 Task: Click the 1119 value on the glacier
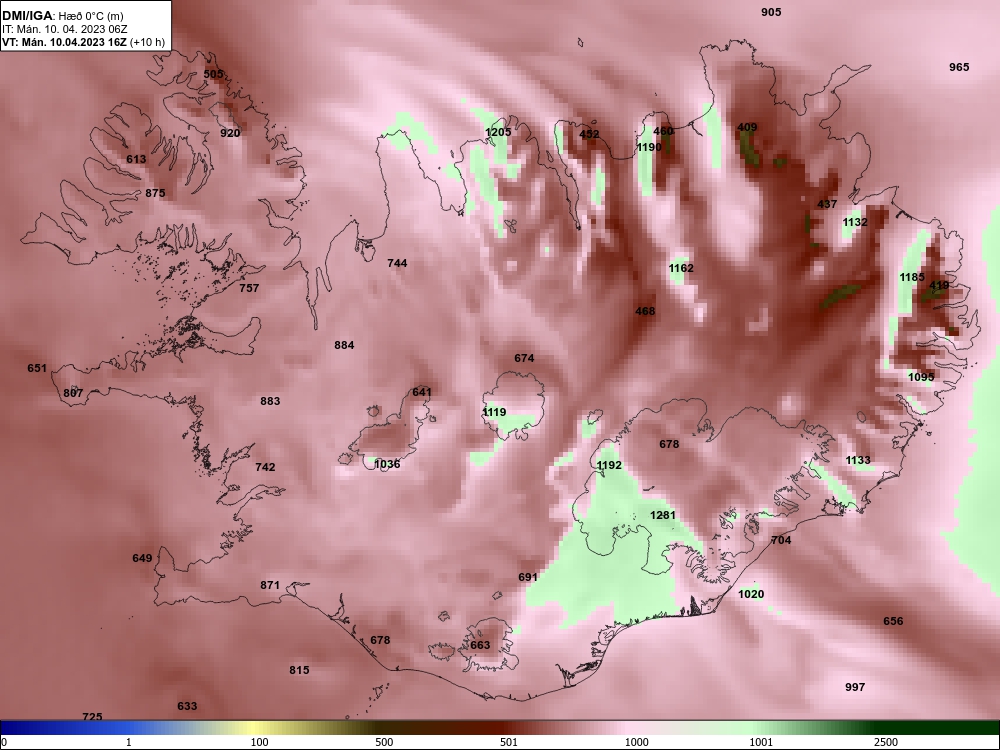(494, 413)
